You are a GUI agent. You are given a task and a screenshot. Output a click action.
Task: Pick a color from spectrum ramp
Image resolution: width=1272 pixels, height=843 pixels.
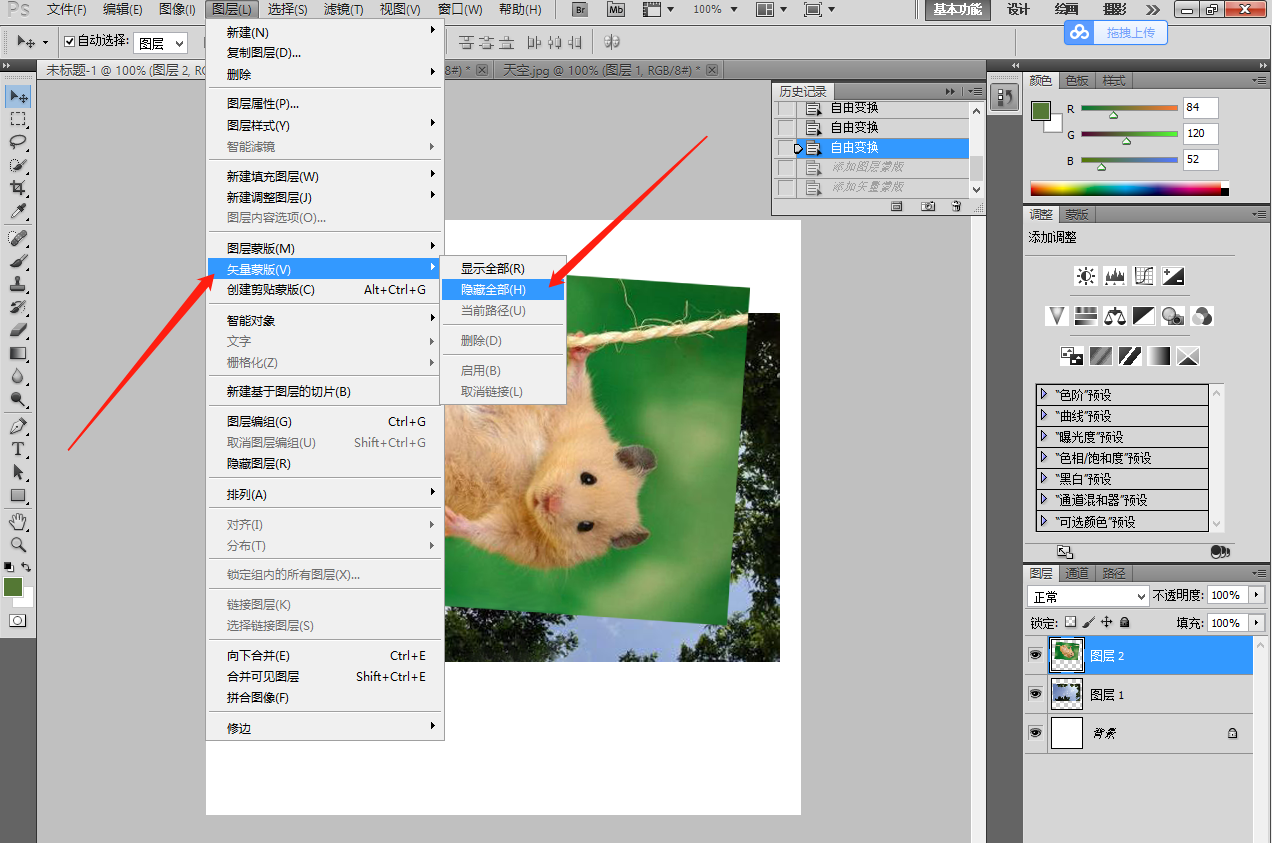click(1129, 188)
